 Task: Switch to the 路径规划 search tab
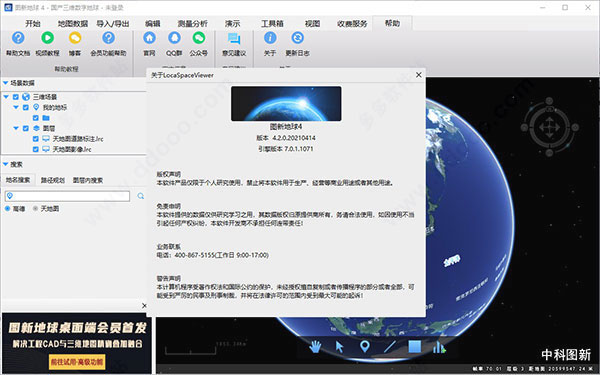pyautogui.click(x=53, y=180)
